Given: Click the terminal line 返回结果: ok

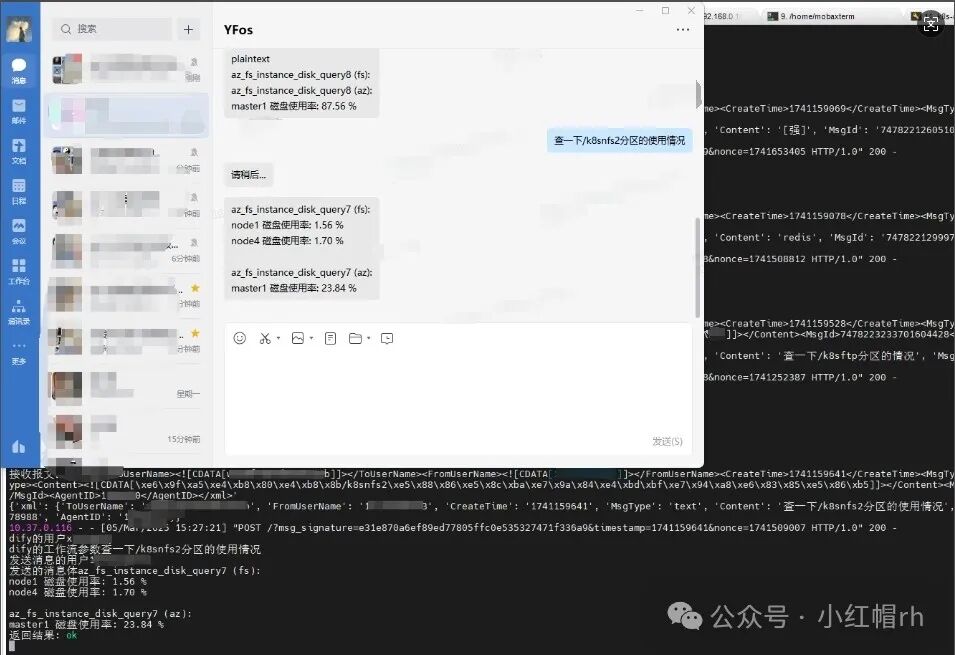Looking at the screenshot, I should (43, 635).
